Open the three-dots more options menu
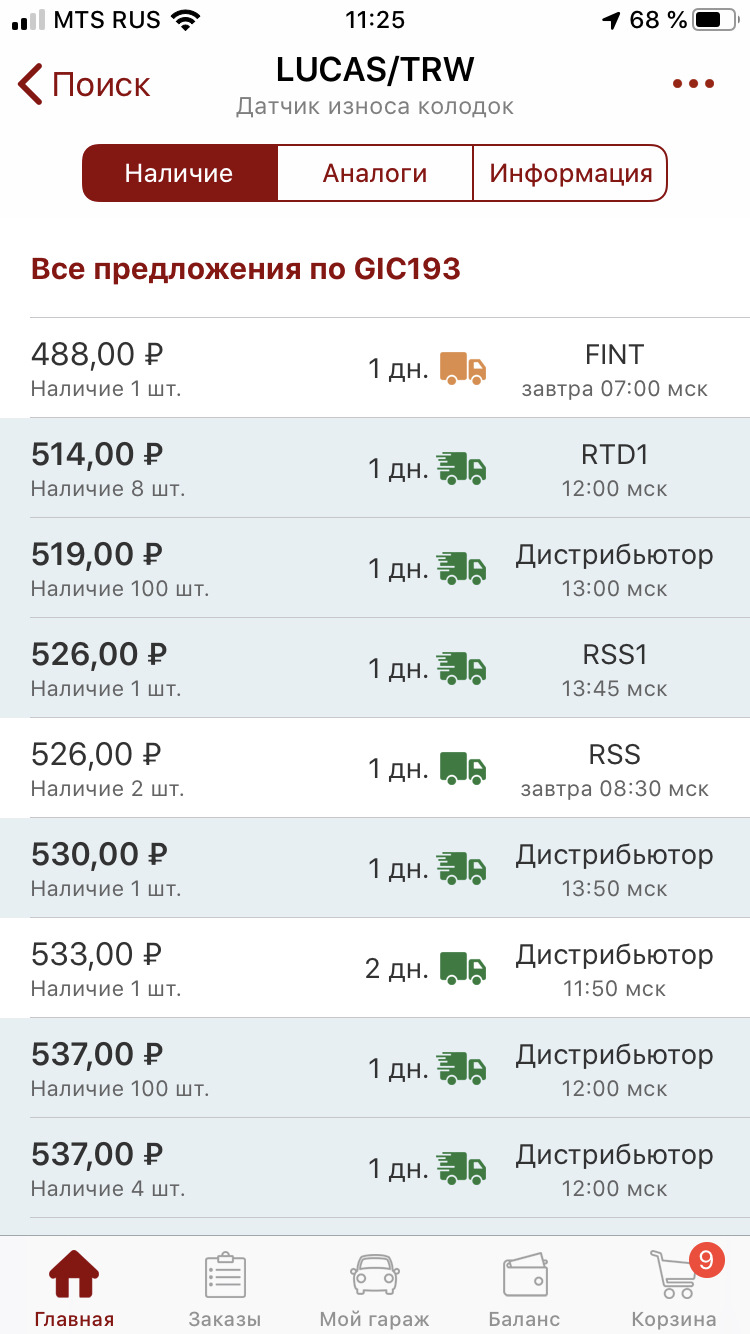 click(x=693, y=84)
